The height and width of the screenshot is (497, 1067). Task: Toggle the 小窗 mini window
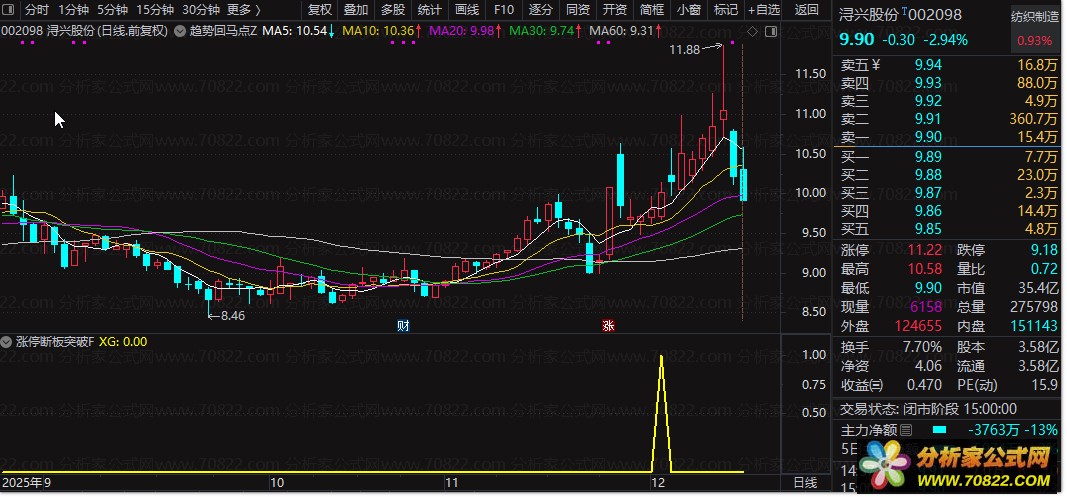(689, 10)
